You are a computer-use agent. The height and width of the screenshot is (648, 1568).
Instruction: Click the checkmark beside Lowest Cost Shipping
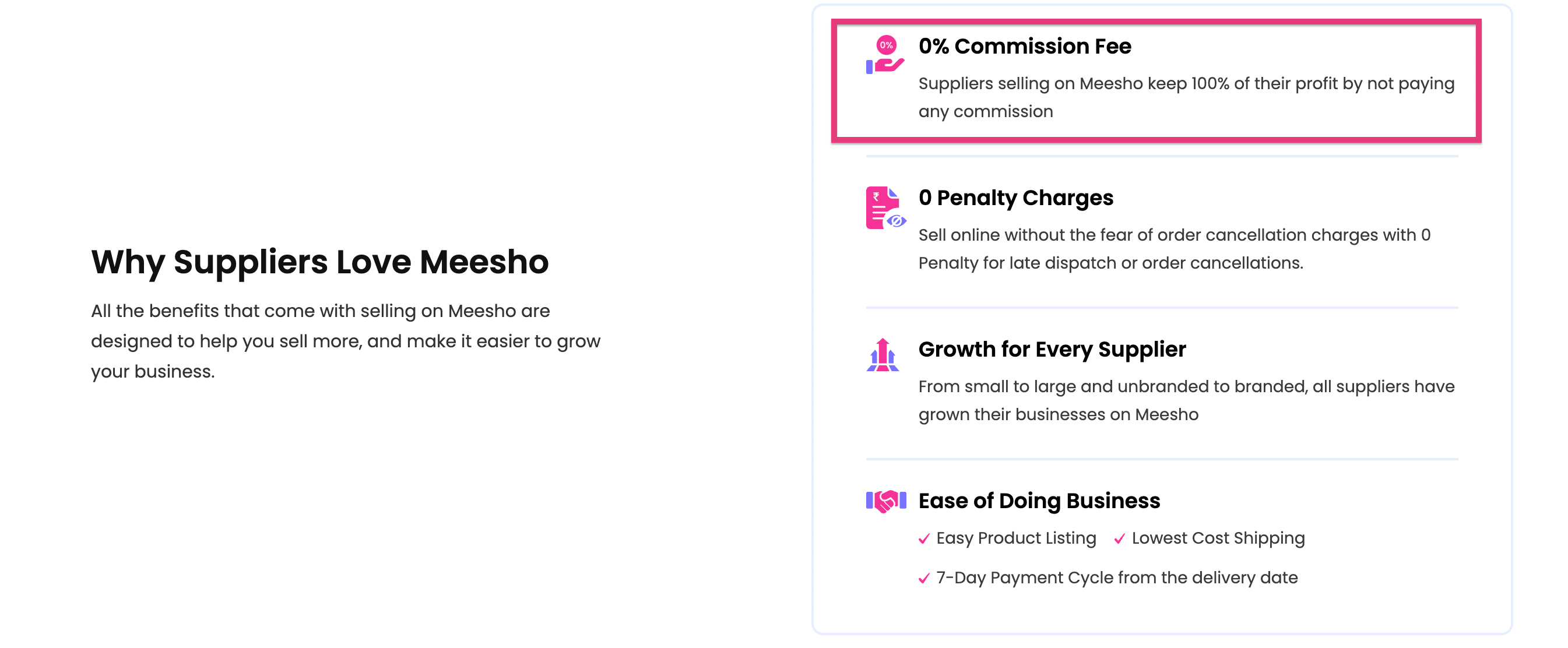click(x=1119, y=538)
